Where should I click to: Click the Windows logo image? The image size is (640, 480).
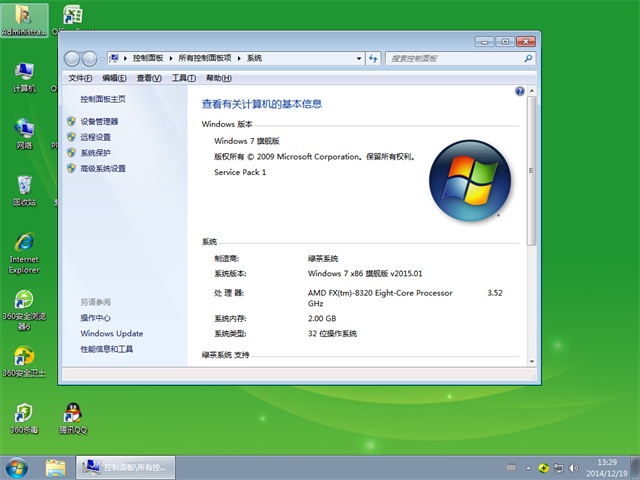tap(470, 180)
